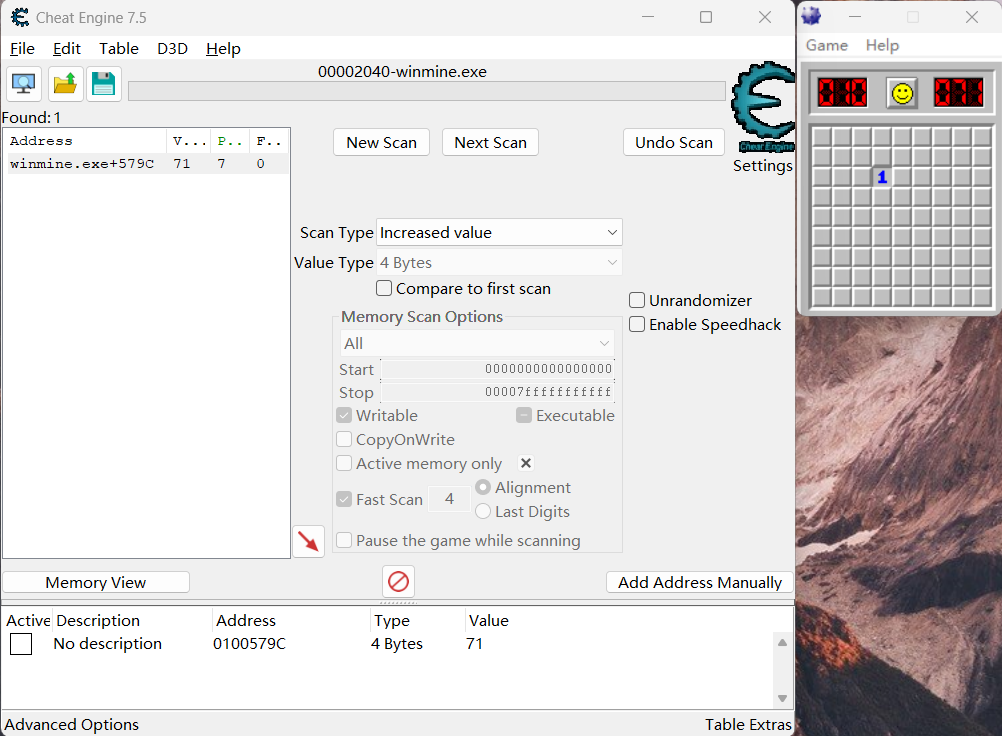Screen dimensions: 1002x736
Task: Click the open folder load table icon
Action: pyautogui.click(x=66, y=84)
